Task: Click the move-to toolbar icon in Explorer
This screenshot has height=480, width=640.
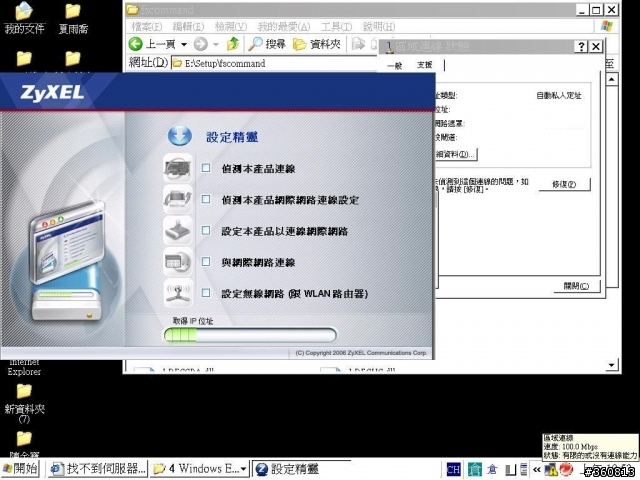Action: tap(358, 44)
